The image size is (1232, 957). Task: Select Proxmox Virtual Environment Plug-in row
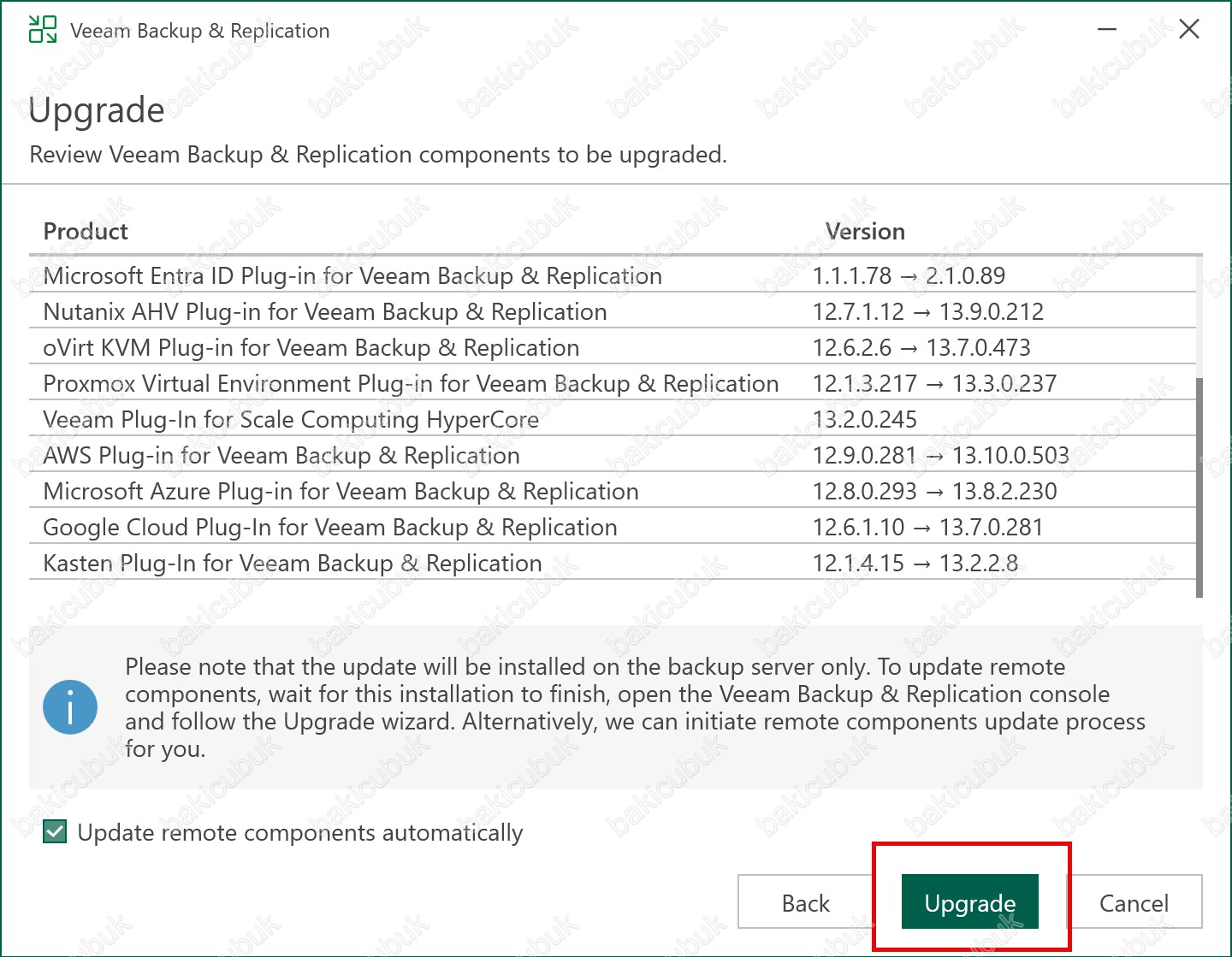(411, 384)
